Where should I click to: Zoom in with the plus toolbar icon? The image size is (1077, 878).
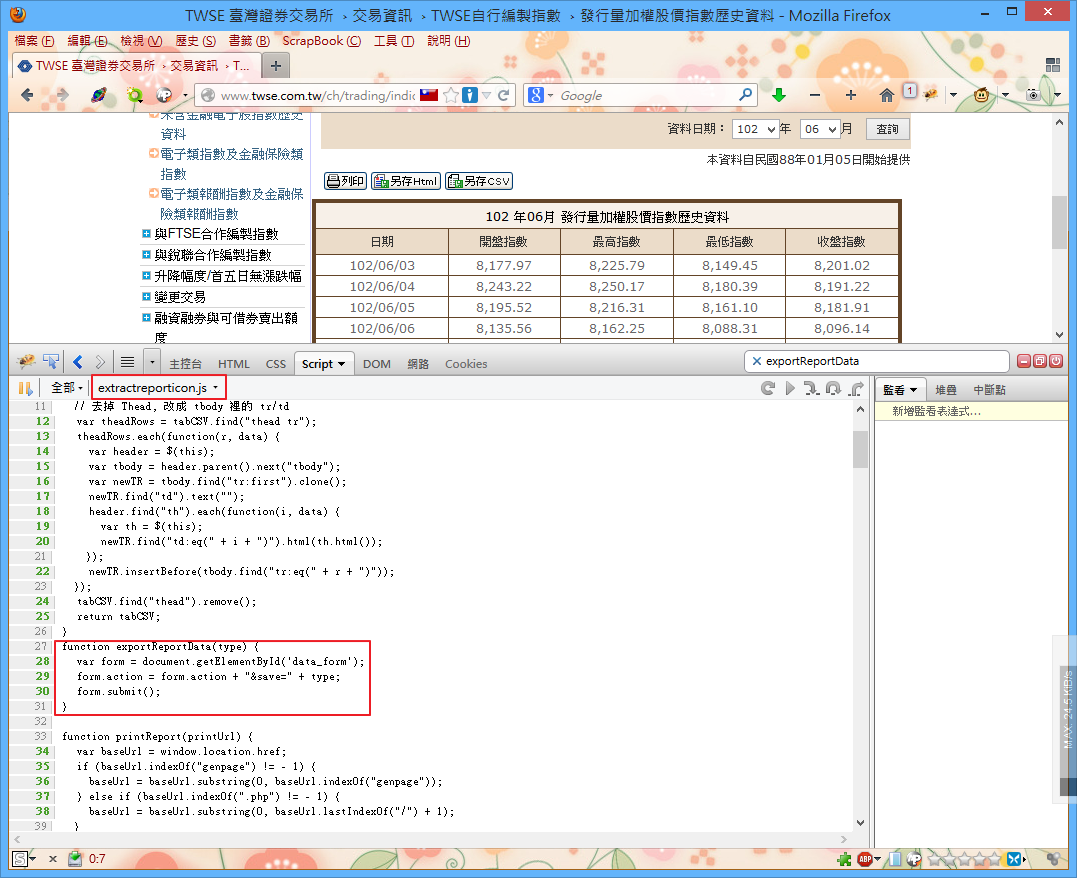(850, 95)
